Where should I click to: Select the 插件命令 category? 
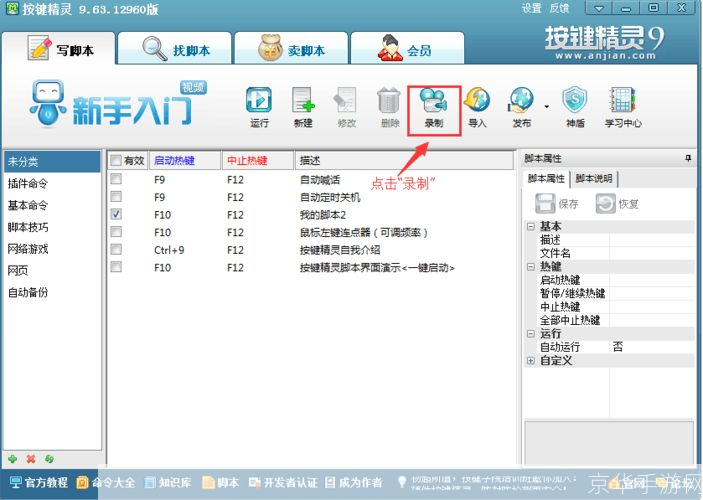(x=52, y=183)
